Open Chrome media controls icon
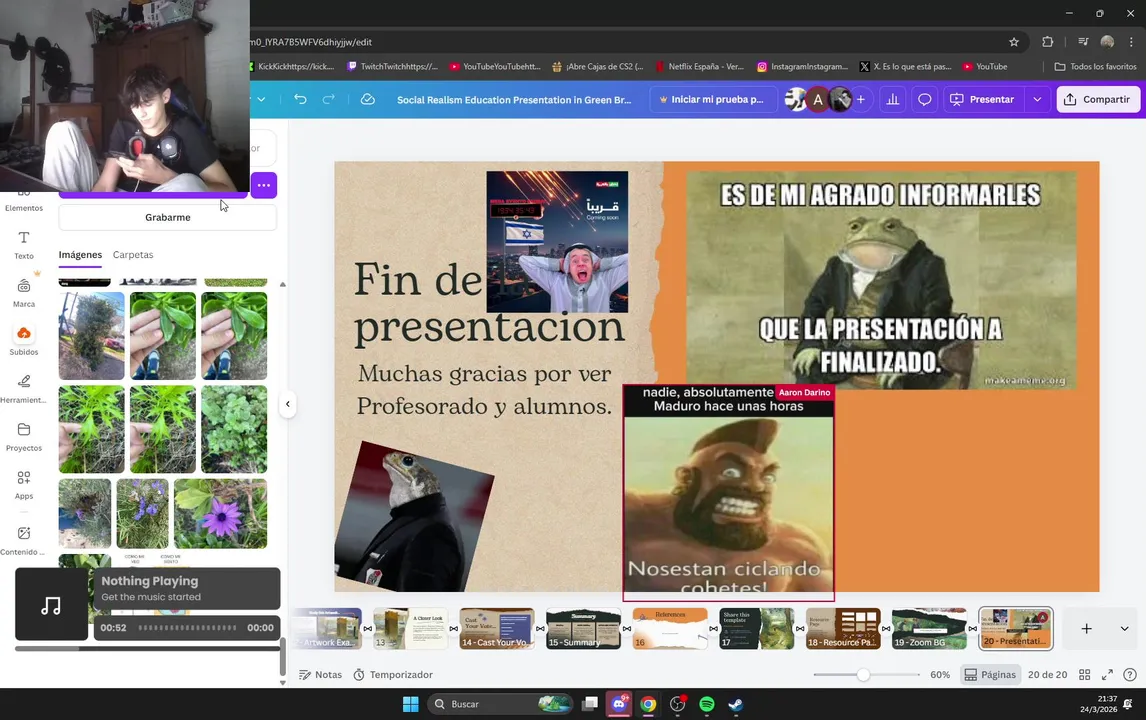The height and width of the screenshot is (720, 1146). (x=1083, y=42)
